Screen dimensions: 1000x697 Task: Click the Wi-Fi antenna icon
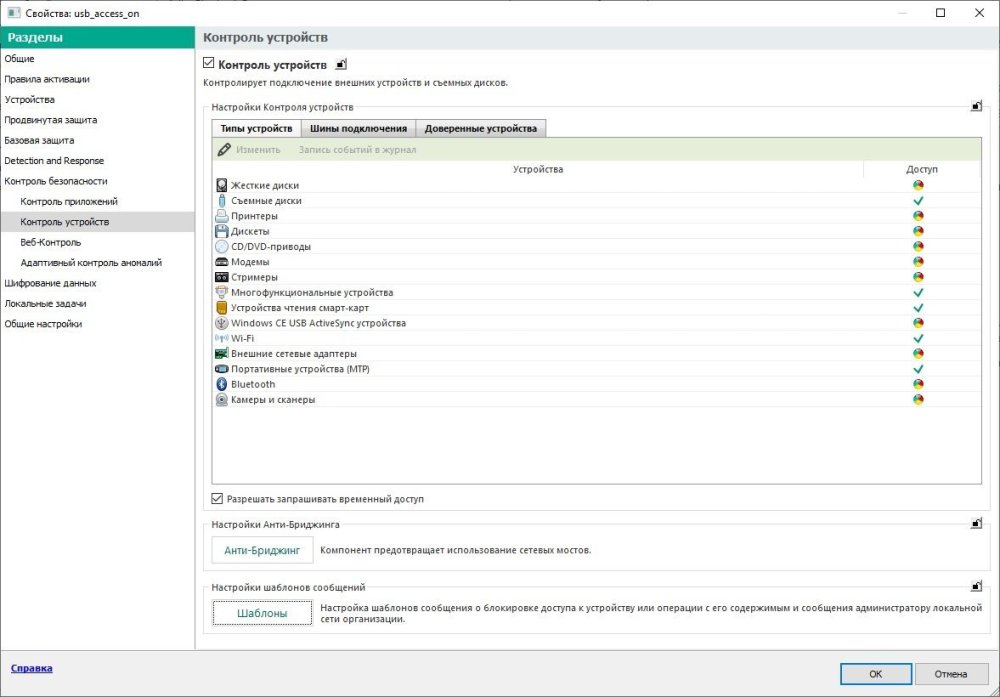click(x=221, y=338)
